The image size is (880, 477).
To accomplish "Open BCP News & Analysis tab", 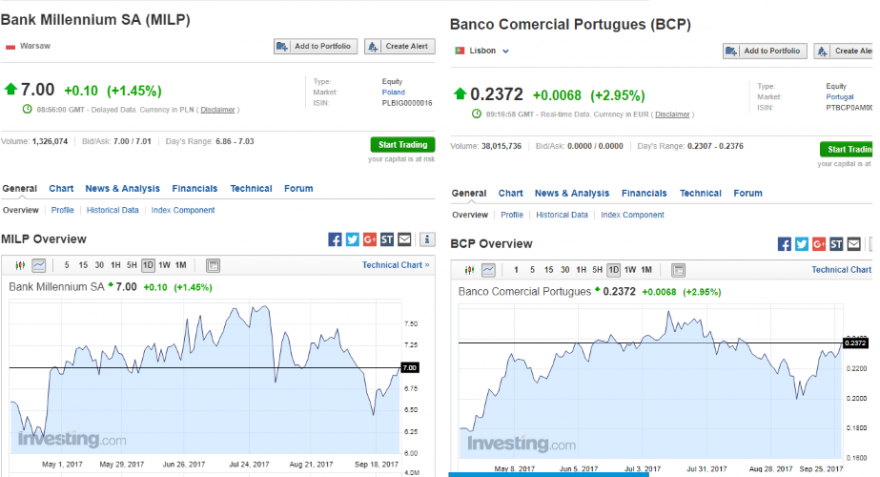I will click(572, 193).
